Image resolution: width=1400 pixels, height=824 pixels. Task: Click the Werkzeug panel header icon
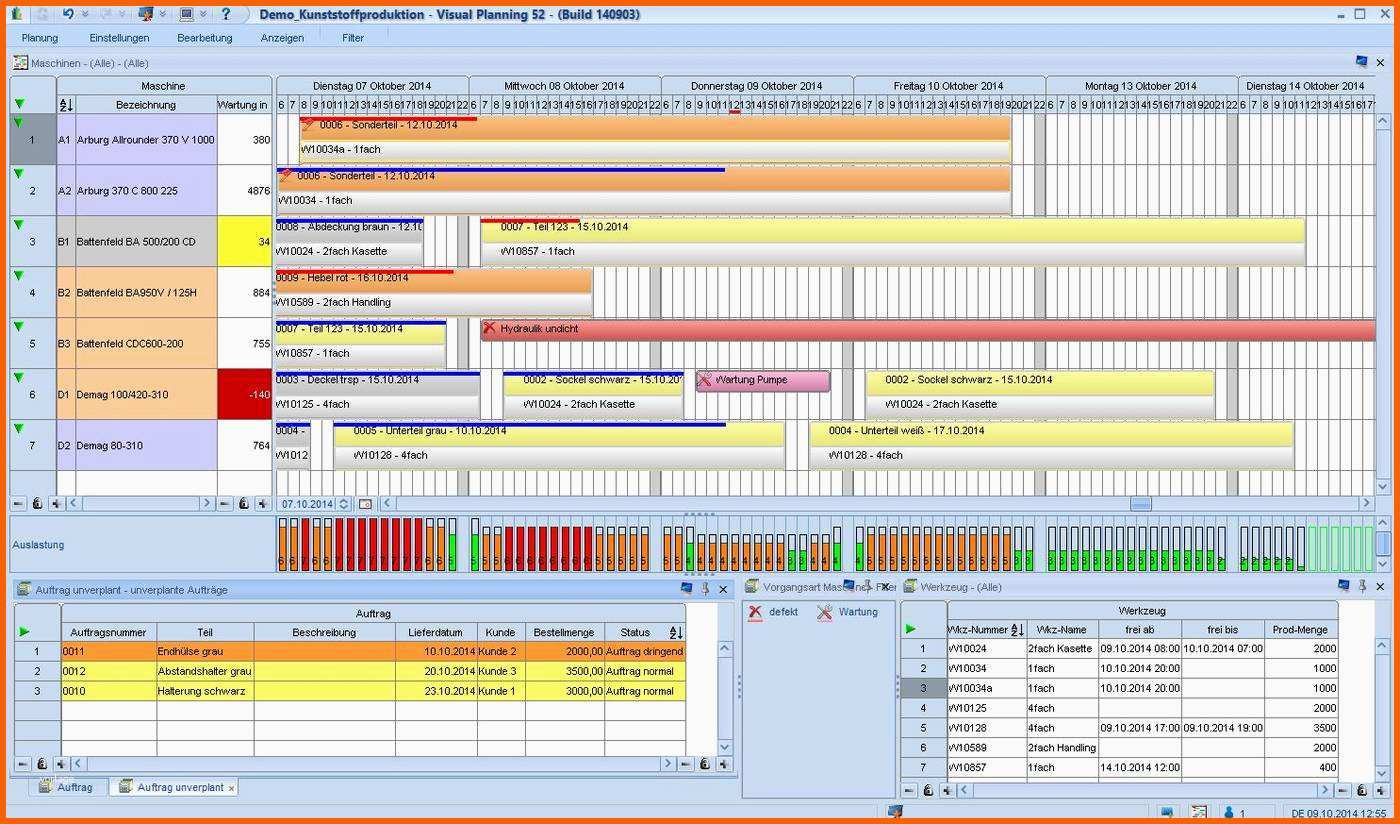910,587
